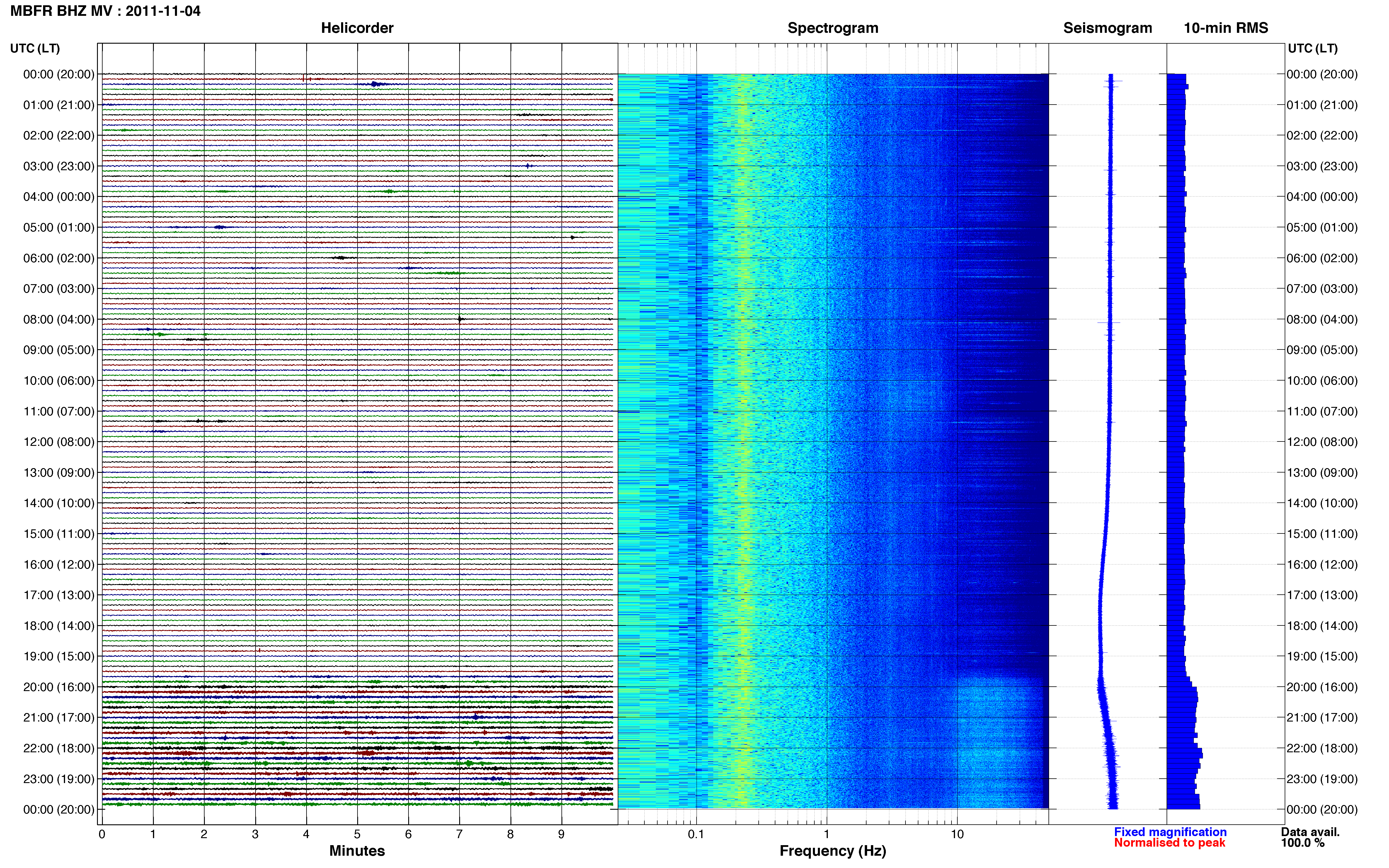Screen dimensions: 1389x868
Task: Click the plot title MBFR BHZ MV : 2011-11-04
Action: [x=106, y=11]
